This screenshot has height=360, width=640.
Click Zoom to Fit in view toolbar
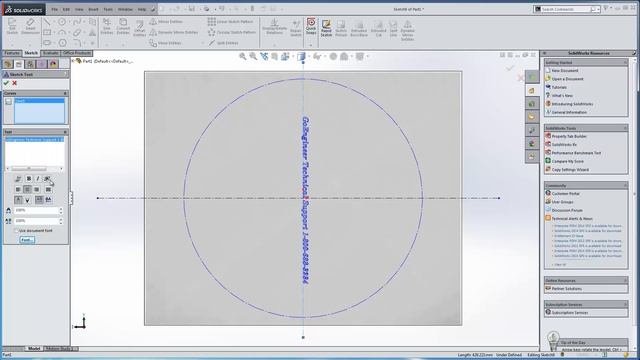pos(243,56)
